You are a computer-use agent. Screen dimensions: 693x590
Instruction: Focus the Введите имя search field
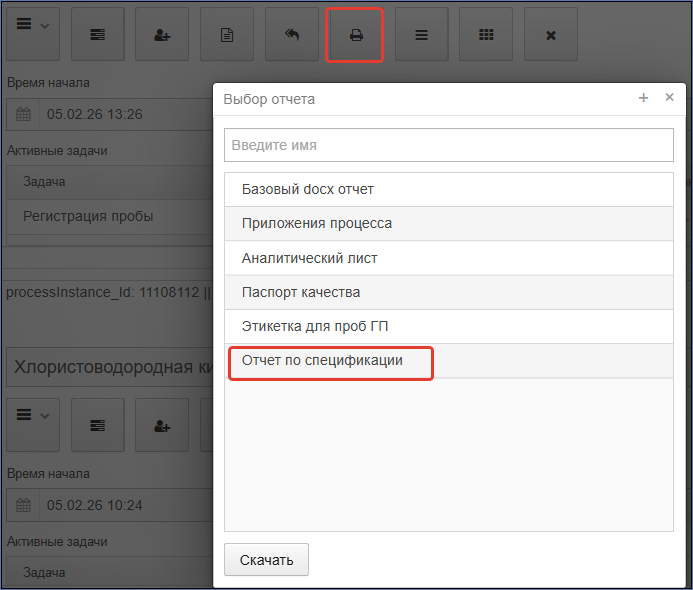(449, 145)
